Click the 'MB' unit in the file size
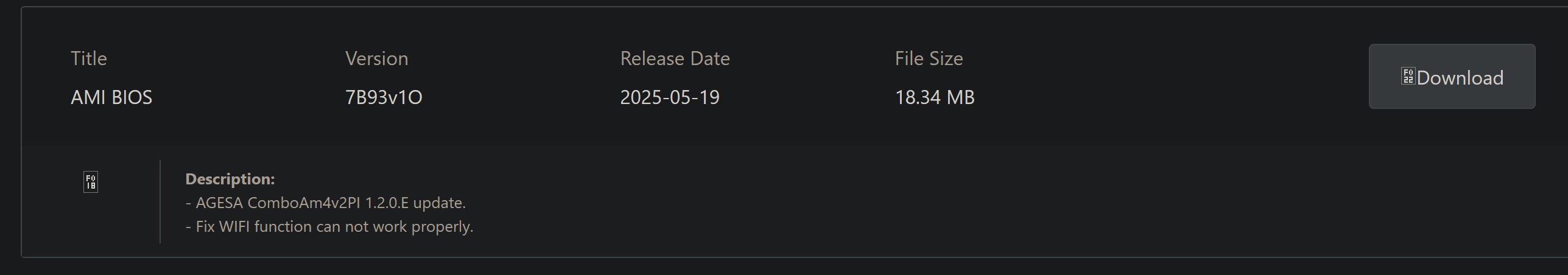 (x=961, y=97)
